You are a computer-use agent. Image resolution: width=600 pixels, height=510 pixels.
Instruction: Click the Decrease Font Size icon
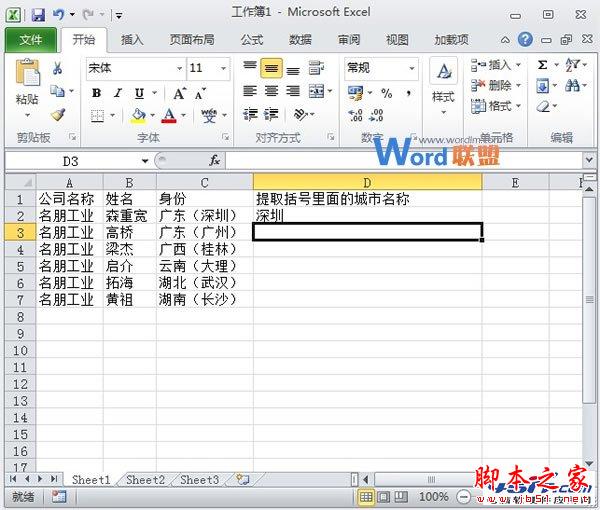[x=200, y=94]
